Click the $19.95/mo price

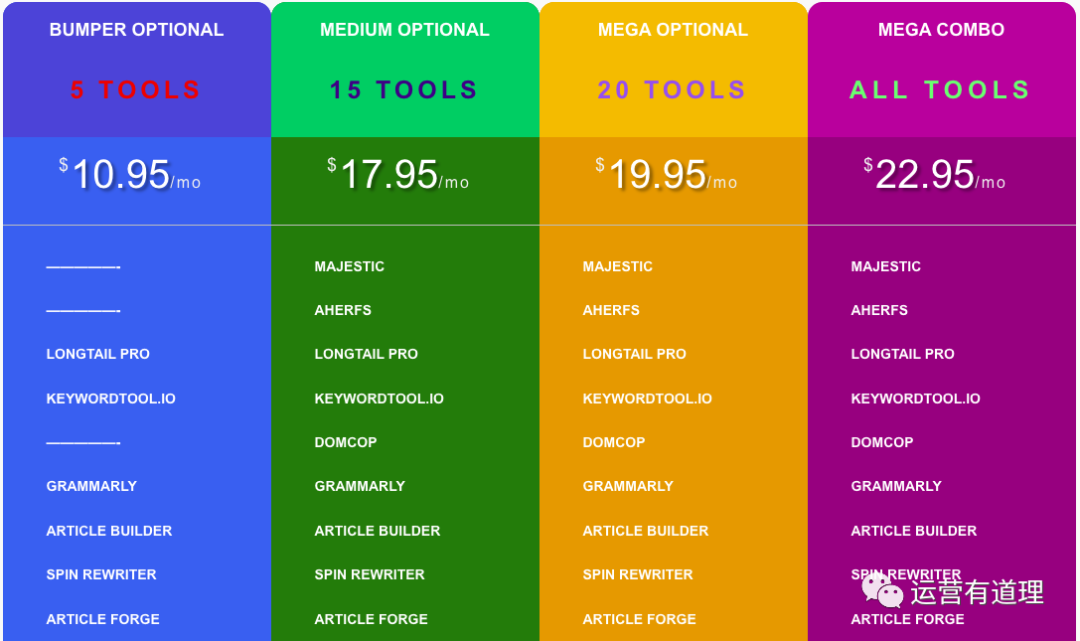(x=666, y=174)
